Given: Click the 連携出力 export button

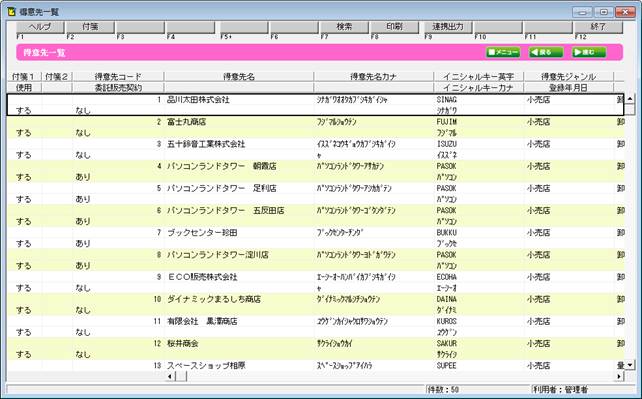Looking at the screenshot, I should point(448,27).
